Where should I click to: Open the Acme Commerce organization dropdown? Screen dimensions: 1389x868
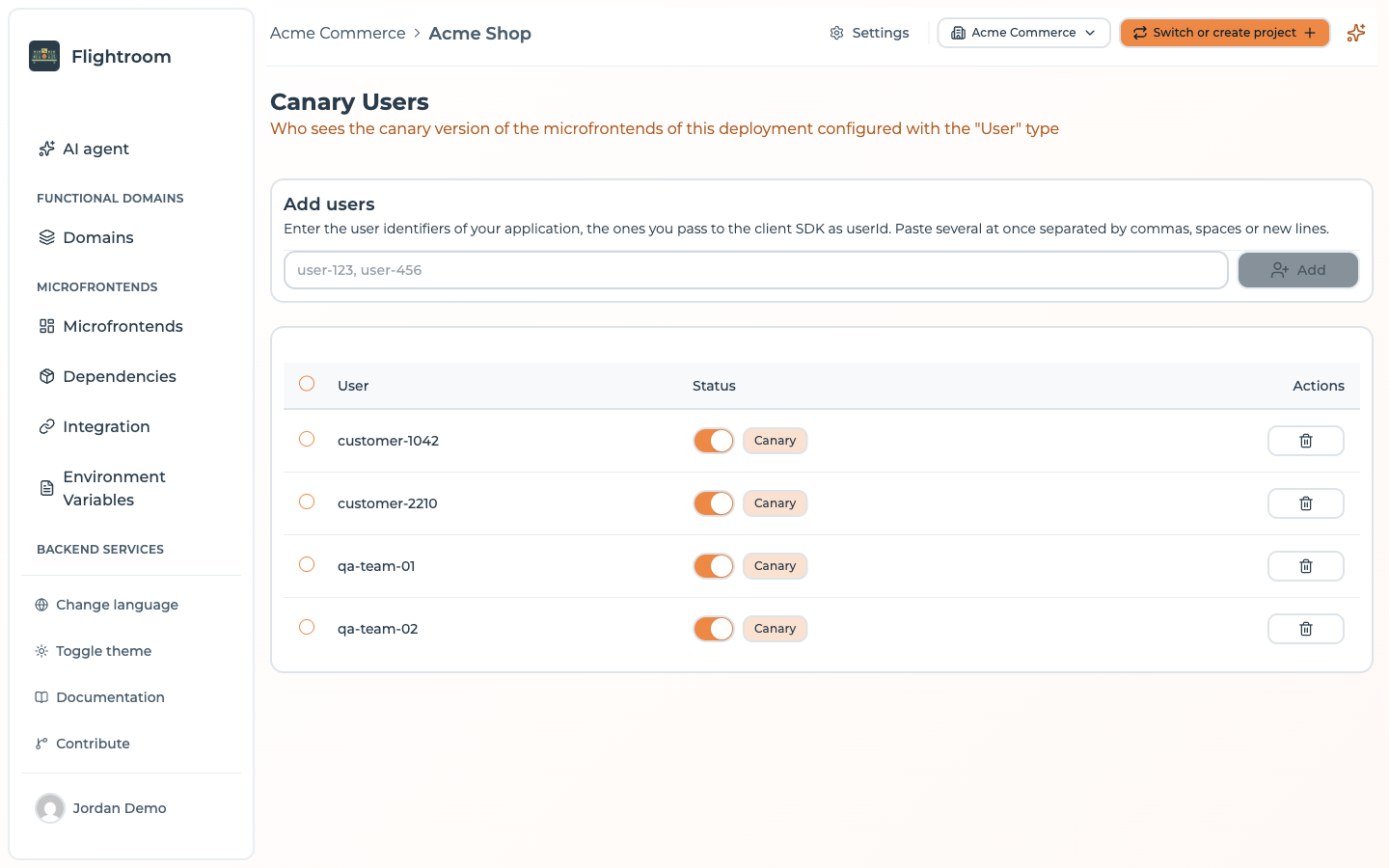click(1023, 33)
